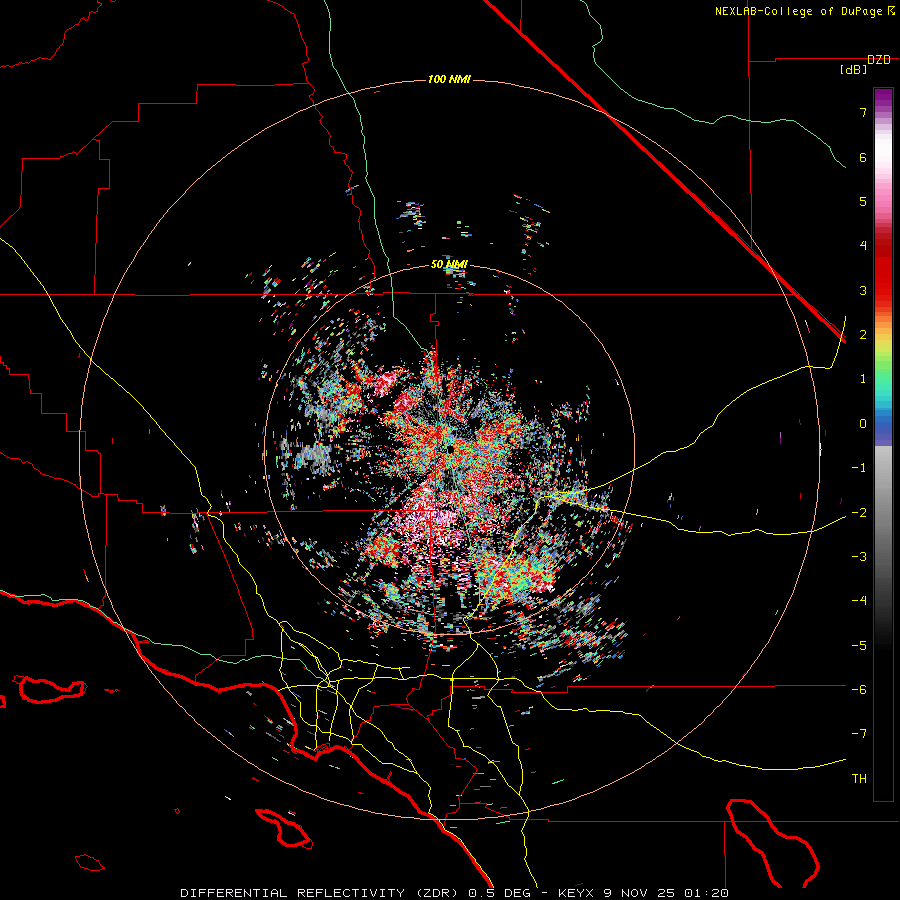Screen dimensions: 900x900
Task: Click the [dB] unit label
Action: pyautogui.click(x=854, y=70)
